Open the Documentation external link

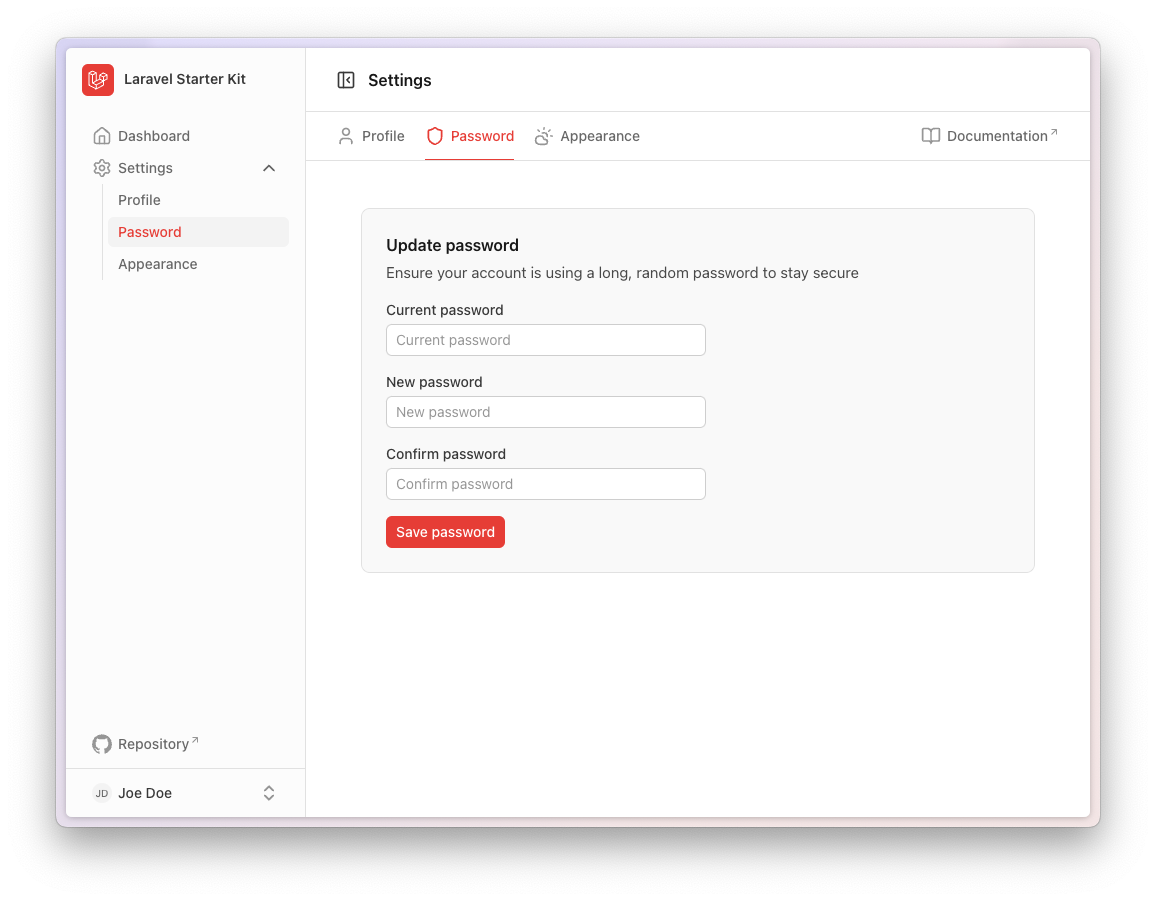[x=997, y=136]
